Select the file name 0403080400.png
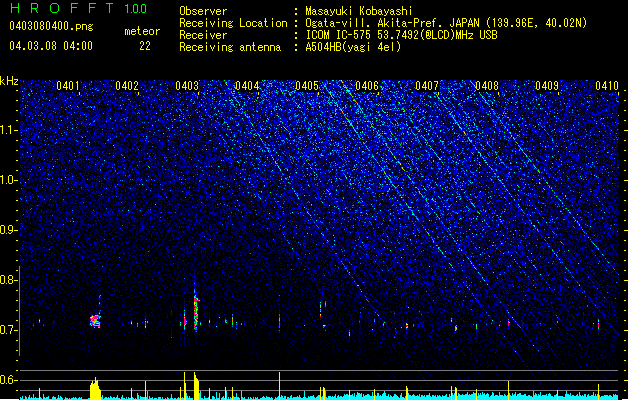Viewport: 629px width, 400px height. [x=51, y=26]
